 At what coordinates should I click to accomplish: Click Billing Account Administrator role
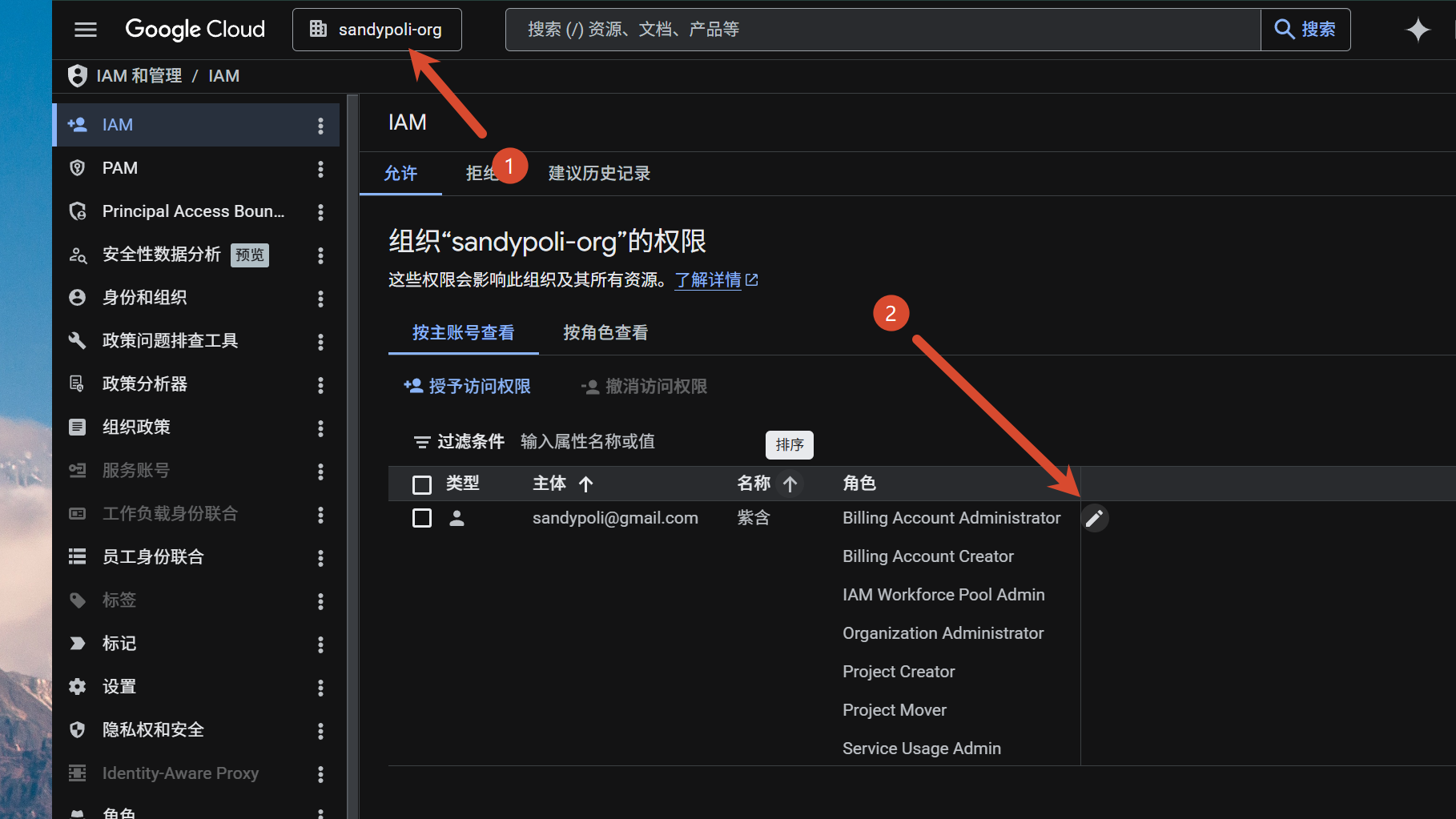pyautogui.click(x=951, y=518)
